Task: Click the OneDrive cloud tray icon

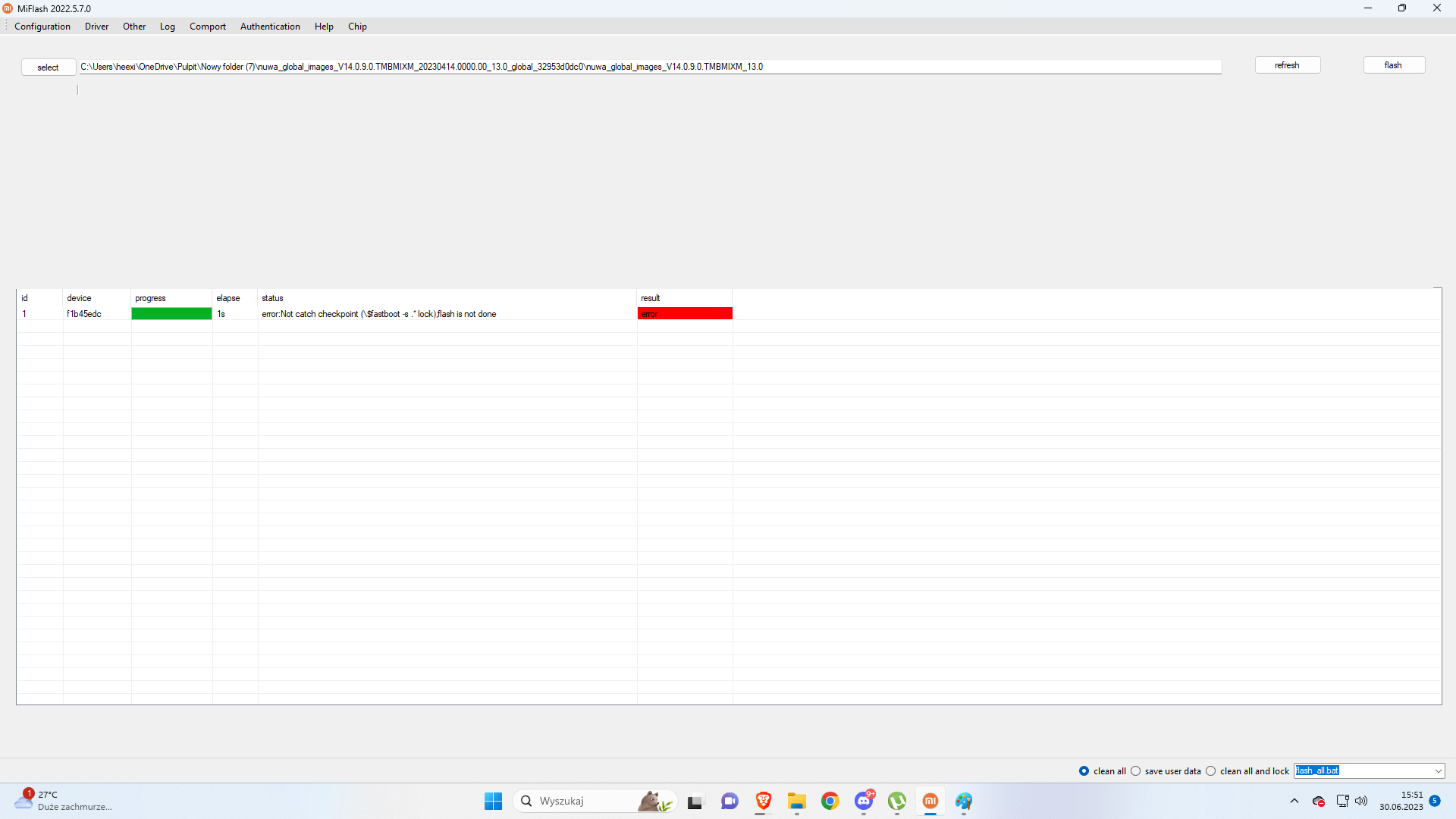Action: tap(1319, 801)
